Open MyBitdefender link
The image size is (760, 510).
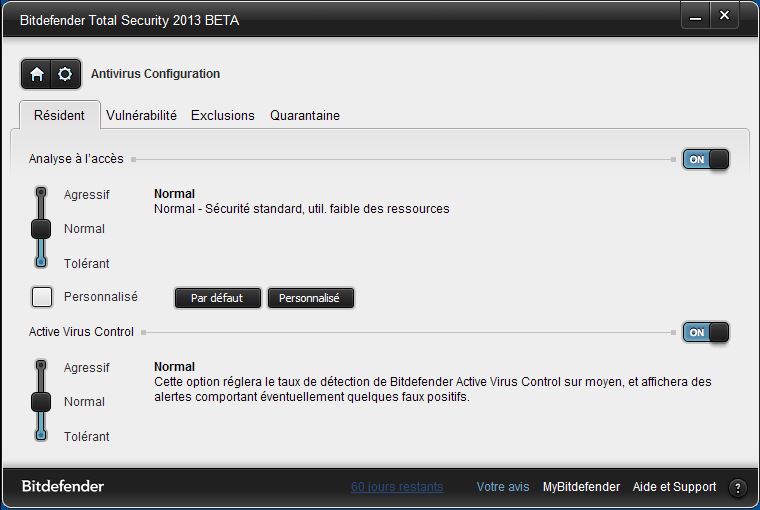coord(581,487)
